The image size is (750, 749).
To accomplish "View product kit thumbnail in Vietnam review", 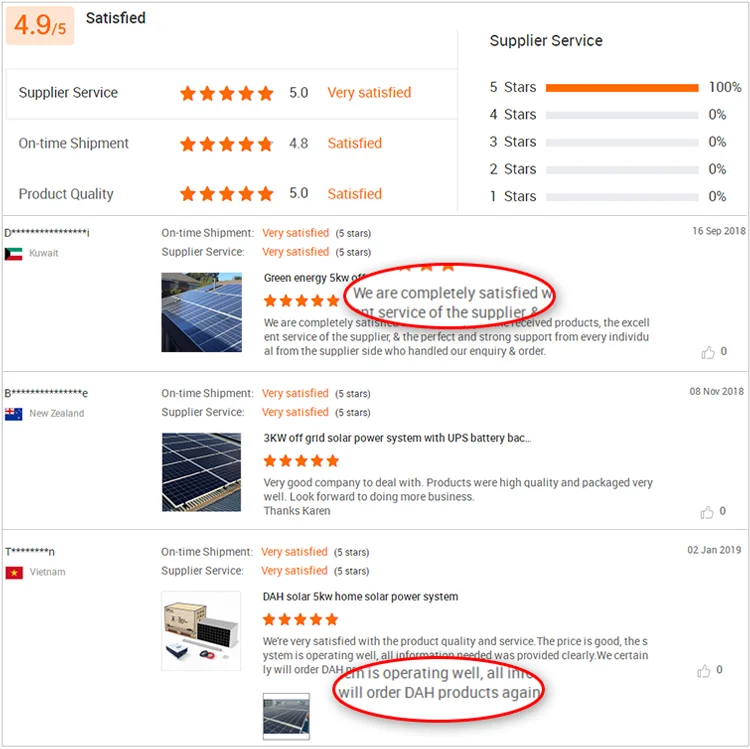I will pyautogui.click(x=201, y=631).
